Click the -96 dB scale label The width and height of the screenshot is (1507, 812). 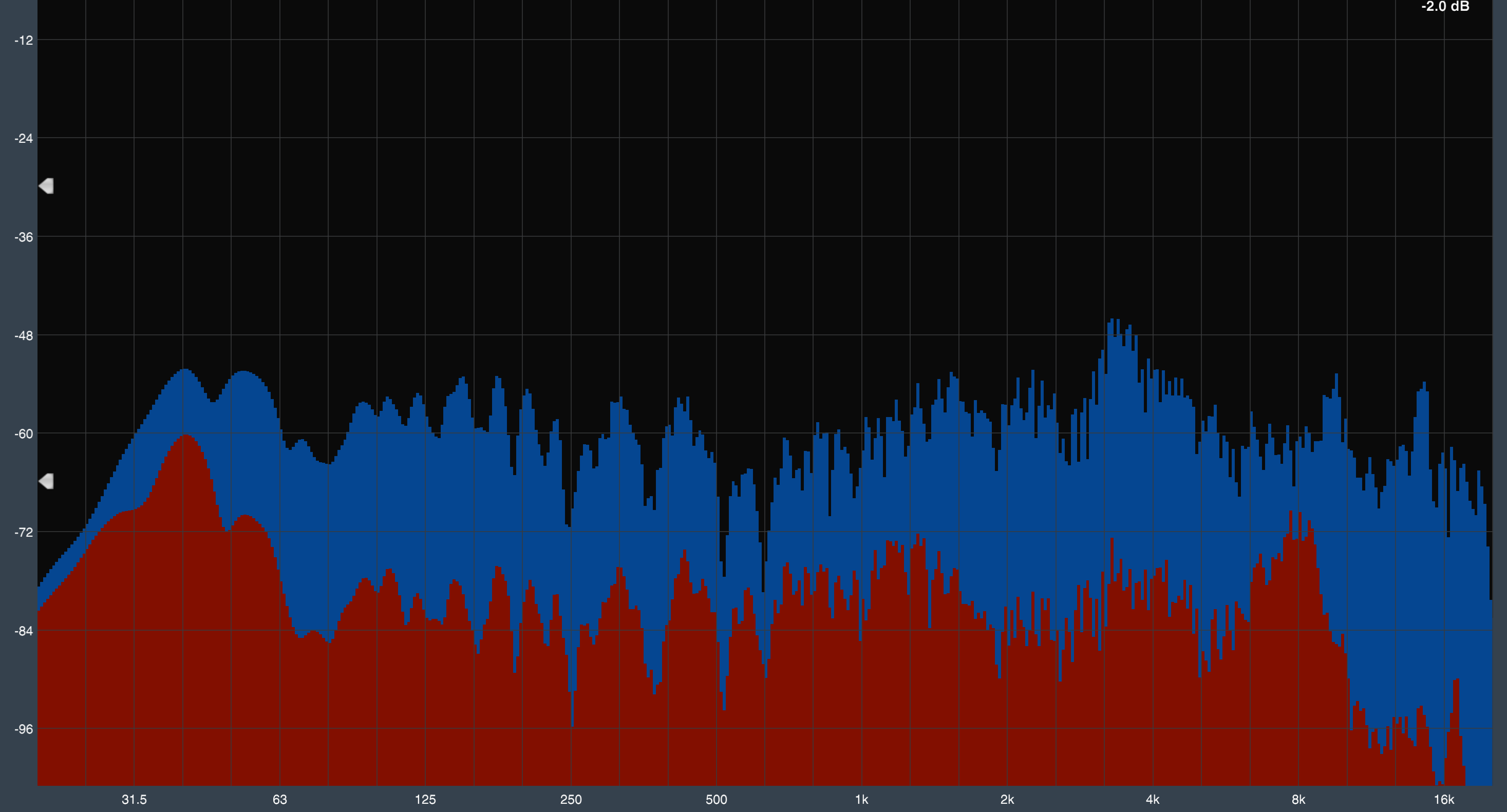pos(24,729)
